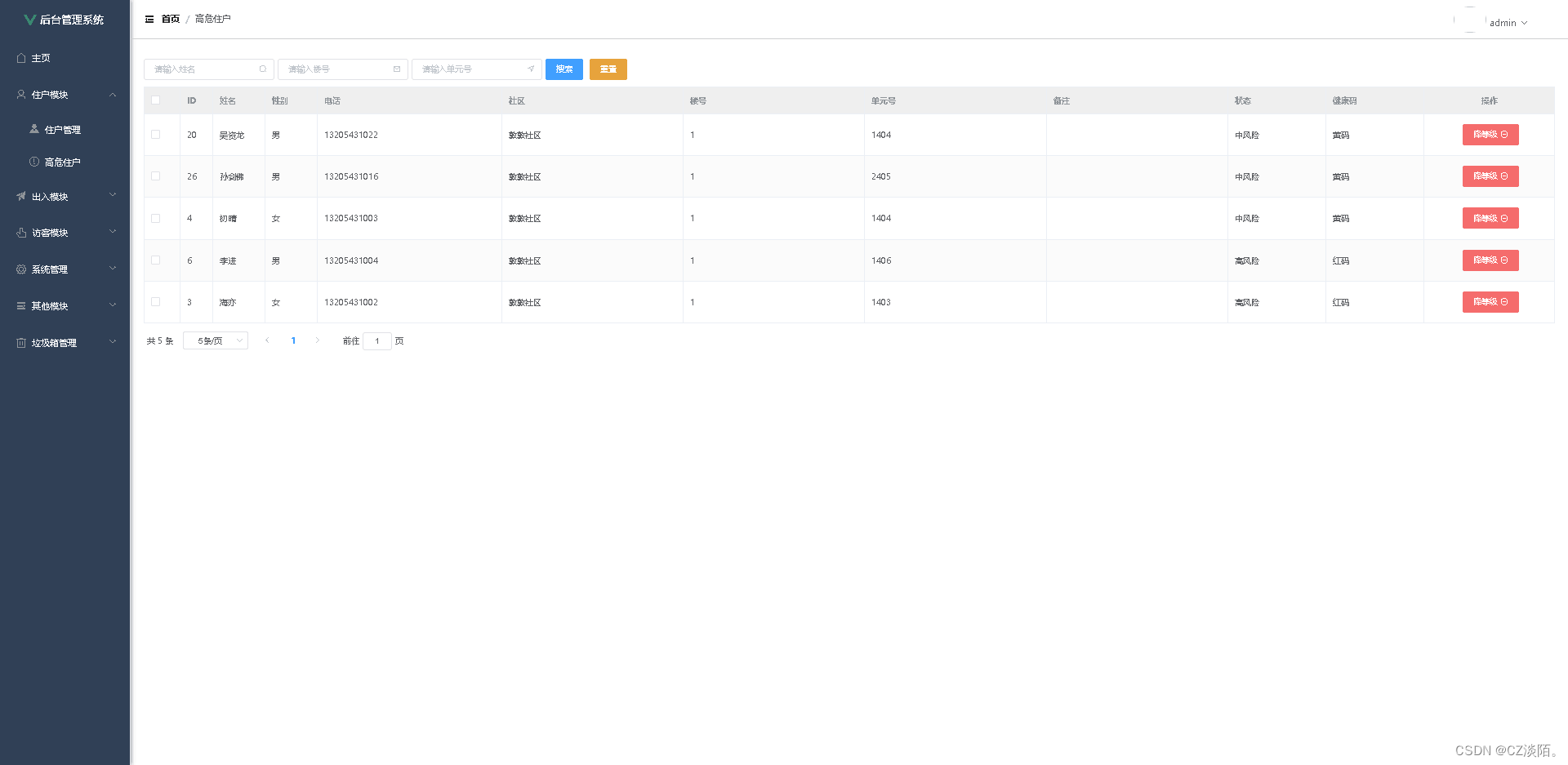Click the phone number 13205431022
Screen dimensions: 1568x765
pyautogui.click(x=351, y=135)
